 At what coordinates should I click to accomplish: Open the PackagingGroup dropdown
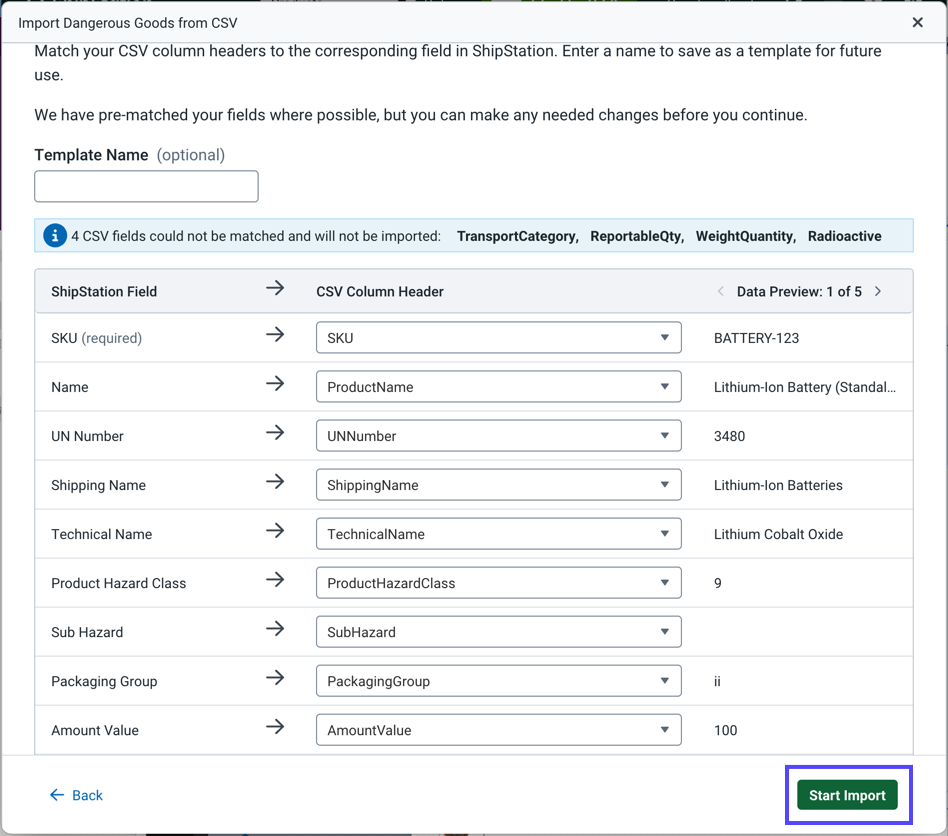pyautogui.click(x=498, y=681)
